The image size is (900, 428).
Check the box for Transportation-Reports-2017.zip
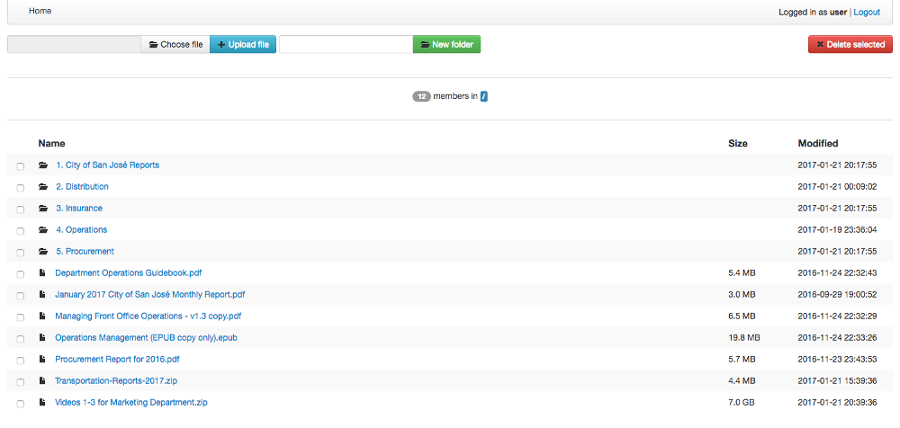pos(20,383)
